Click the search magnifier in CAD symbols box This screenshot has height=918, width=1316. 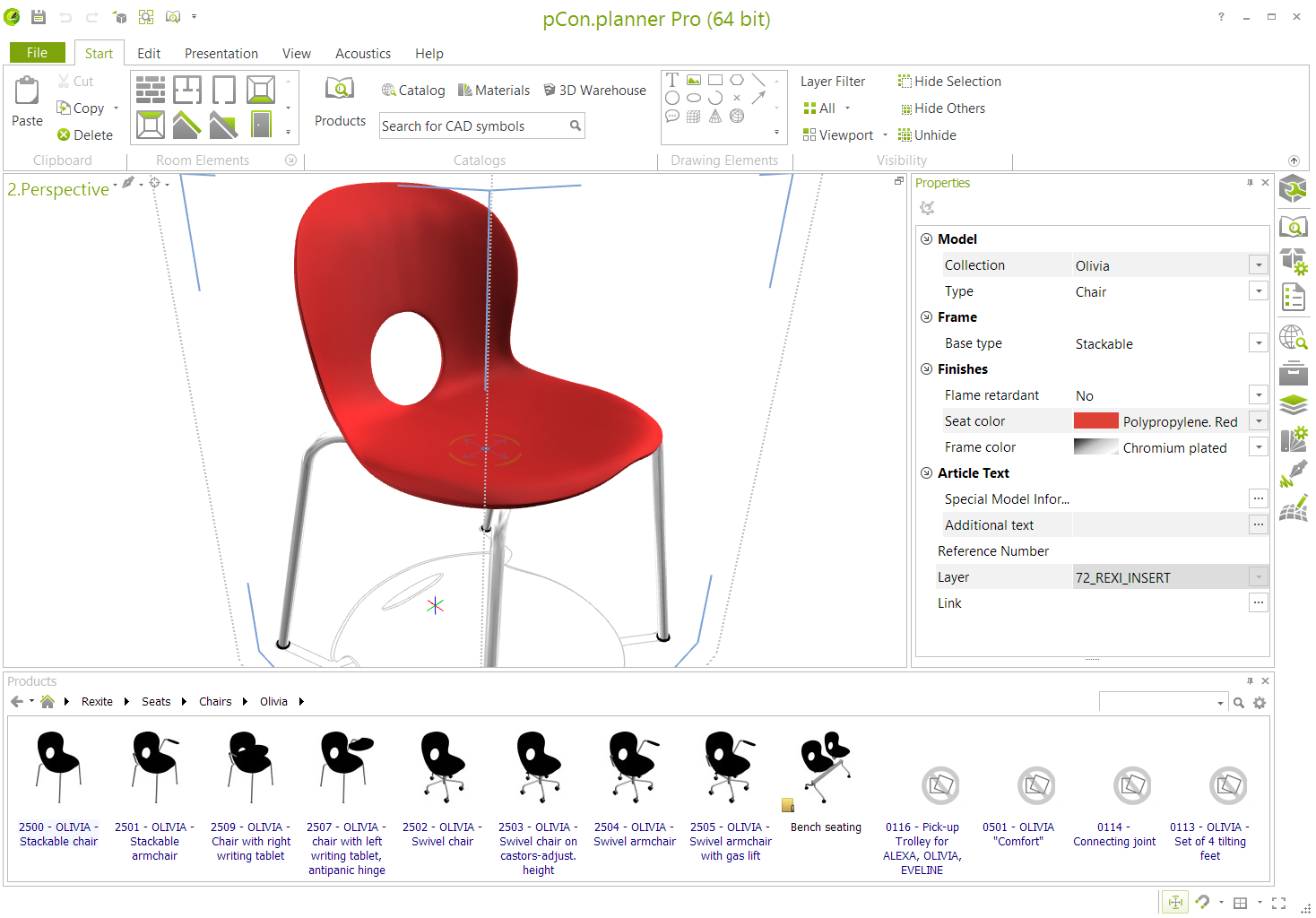coord(576,126)
